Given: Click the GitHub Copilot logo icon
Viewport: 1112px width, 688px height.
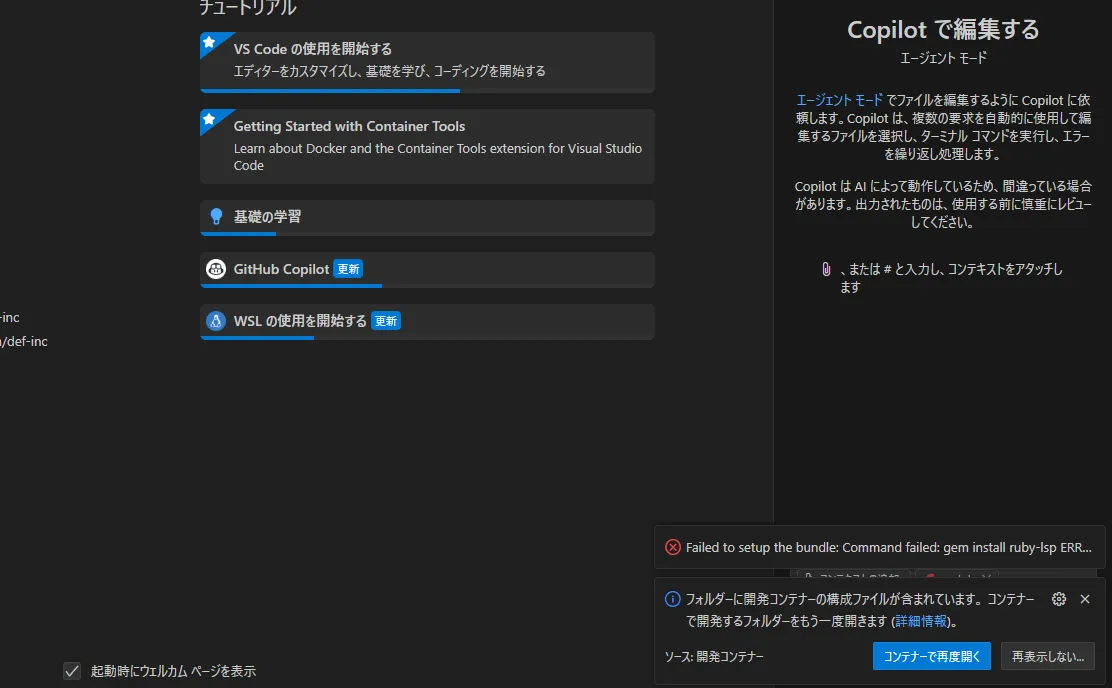Looking at the screenshot, I should pyautogui.click(x=216, y=269).
